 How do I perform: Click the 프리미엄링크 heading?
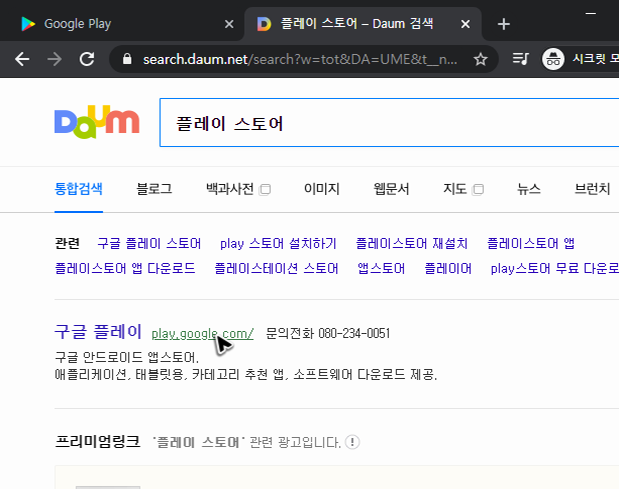click(x=98, y=442)
